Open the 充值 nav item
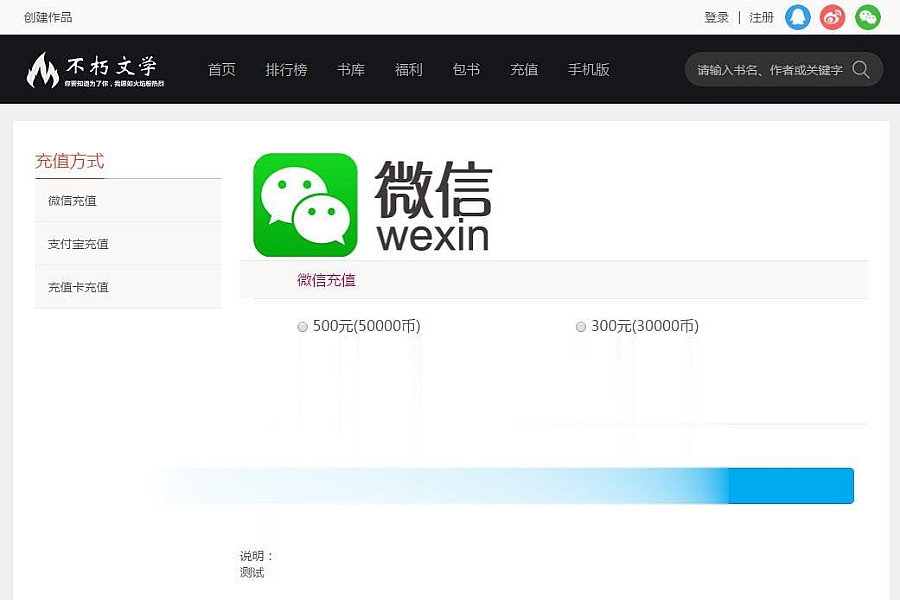This screenshot has height=600, width=900. (524, 69)
